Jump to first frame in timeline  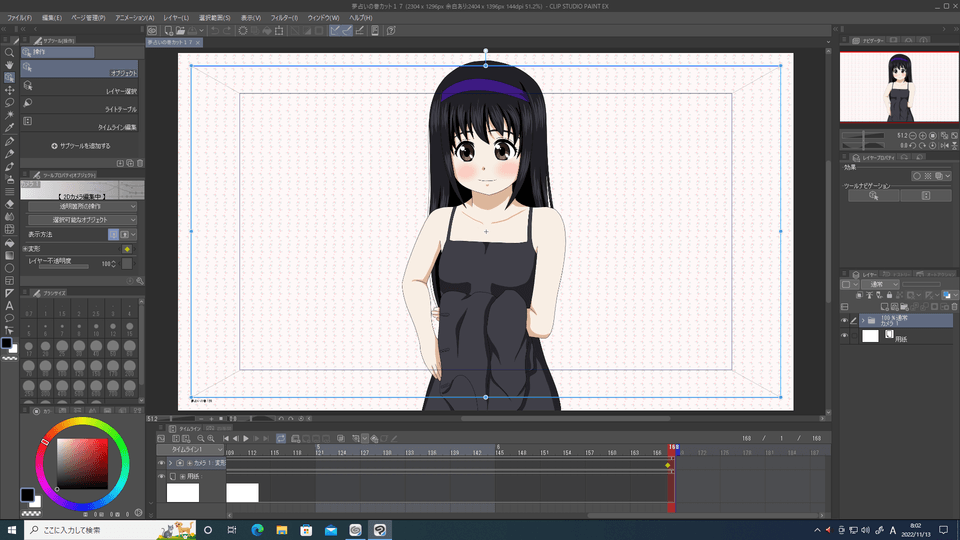pyautogui.click(x=226, y=438)
